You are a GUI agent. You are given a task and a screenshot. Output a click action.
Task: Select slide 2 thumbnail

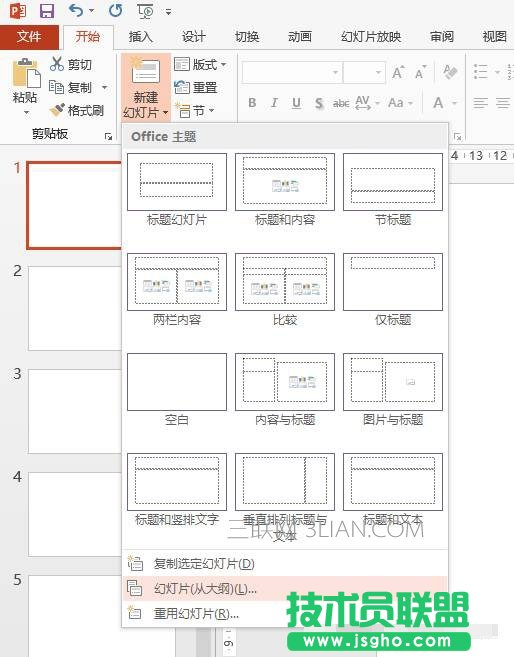tap(75, 308)
